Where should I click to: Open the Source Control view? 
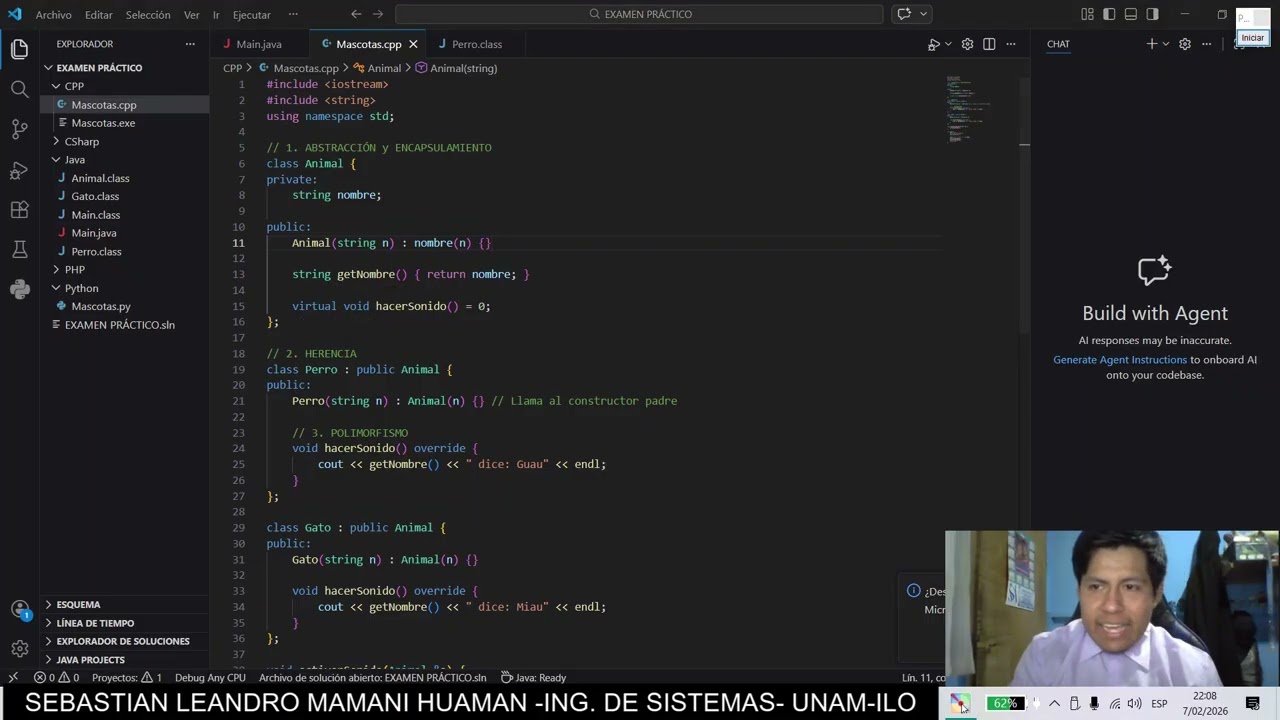click(x=19, y=129)
